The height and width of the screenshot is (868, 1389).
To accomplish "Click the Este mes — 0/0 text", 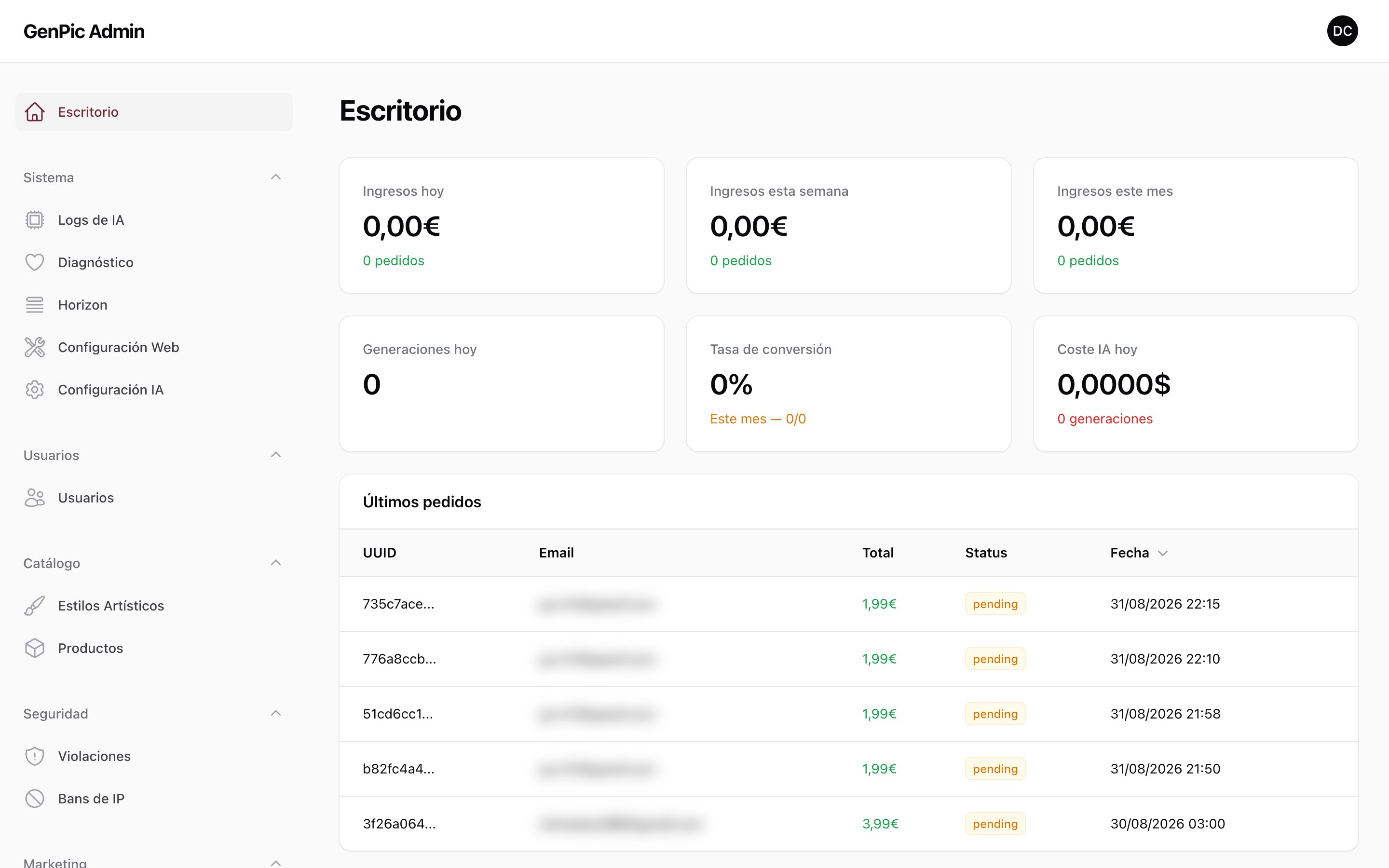I will pyautogui.click(x=758, y=419).
